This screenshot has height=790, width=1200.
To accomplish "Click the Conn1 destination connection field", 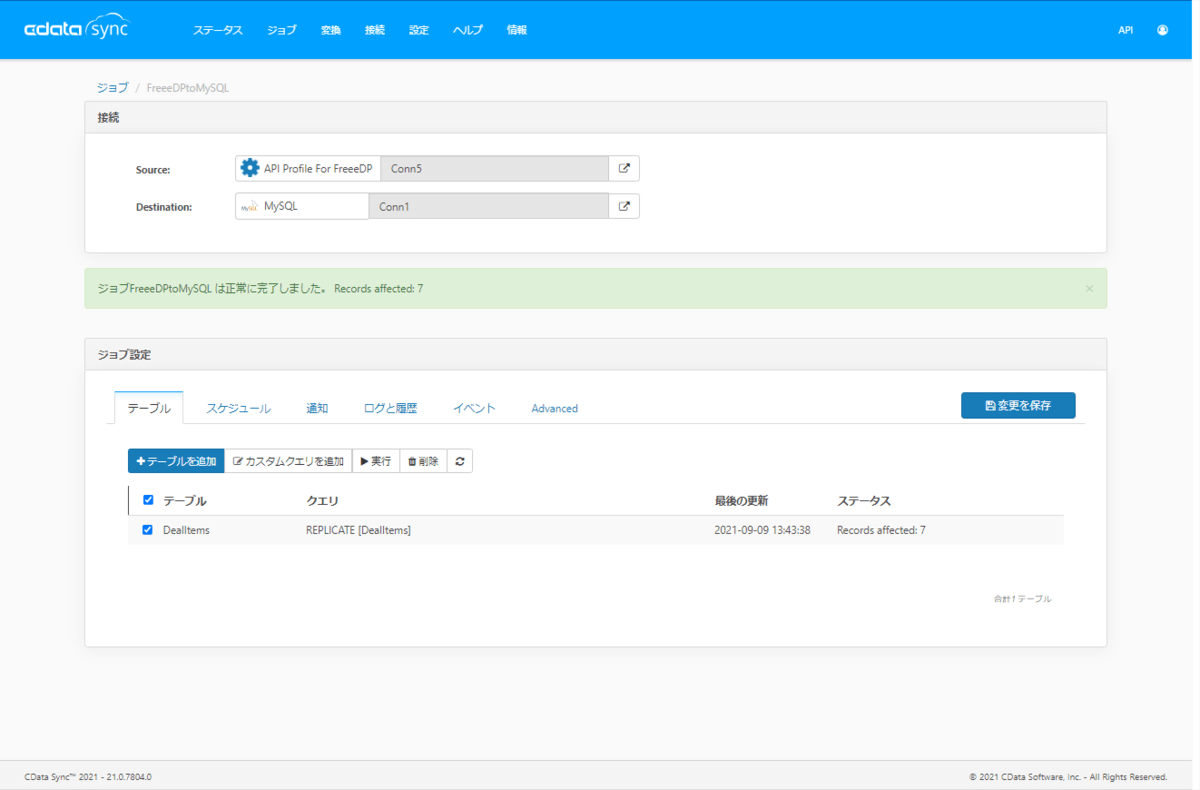I will pos(489,206).
